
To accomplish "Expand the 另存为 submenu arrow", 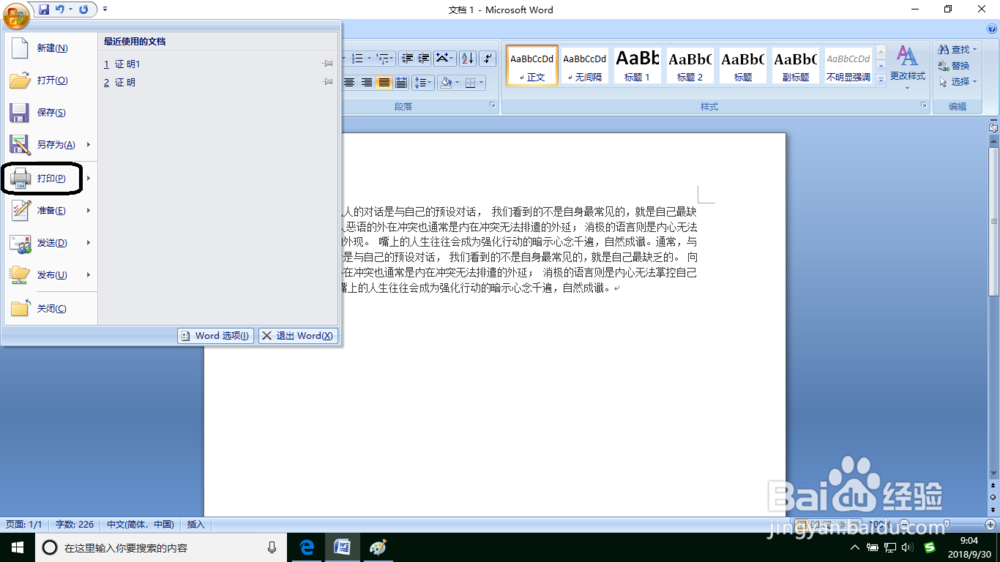I will 89,145.
